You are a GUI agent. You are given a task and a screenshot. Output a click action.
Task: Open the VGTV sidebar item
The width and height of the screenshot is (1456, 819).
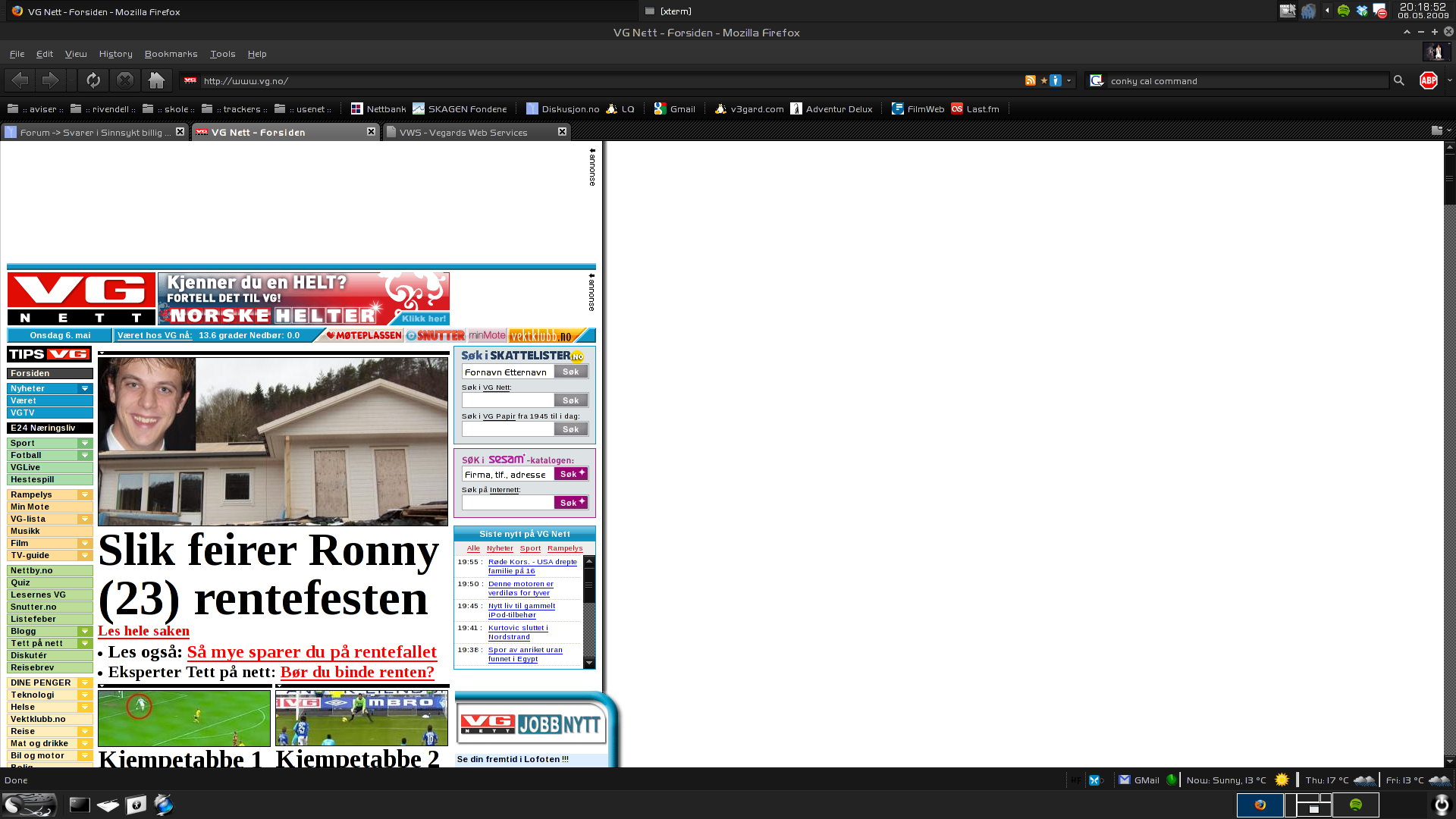pos(50,413)
